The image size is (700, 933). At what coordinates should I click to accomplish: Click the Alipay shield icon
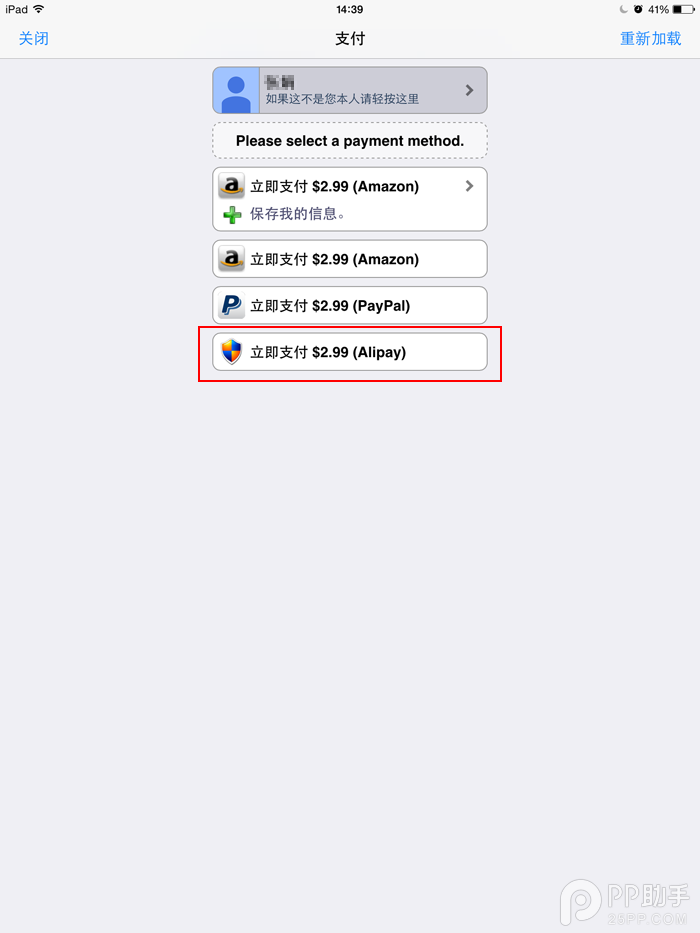232,352
